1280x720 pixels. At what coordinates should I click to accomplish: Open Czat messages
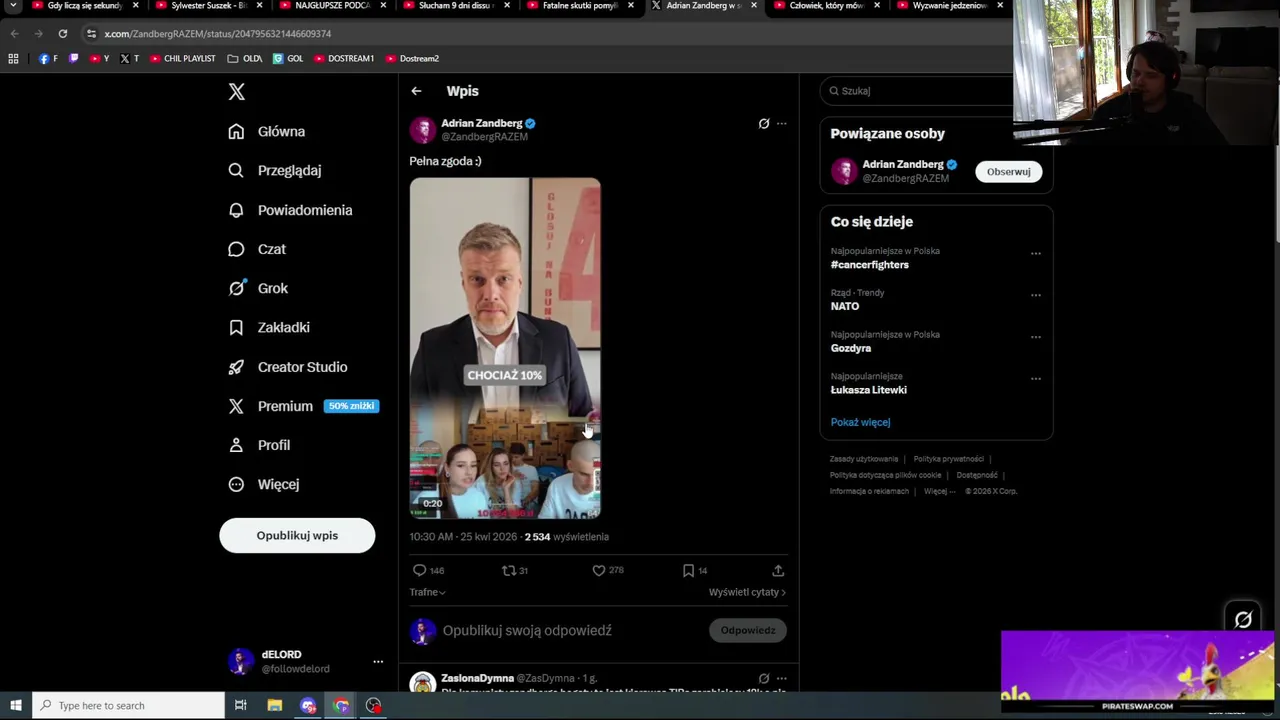tap(257, 249)
